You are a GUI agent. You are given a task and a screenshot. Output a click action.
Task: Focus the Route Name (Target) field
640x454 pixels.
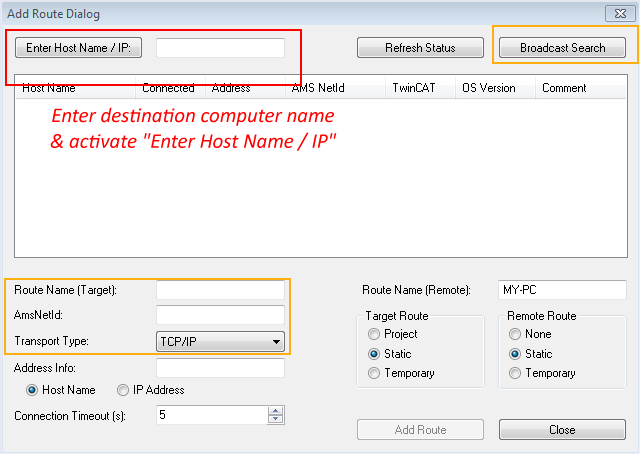[x=220, y=290]
